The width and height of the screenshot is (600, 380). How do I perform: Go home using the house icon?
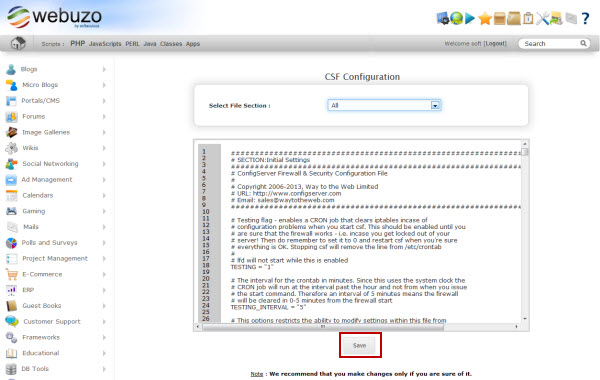pos(18,43)
